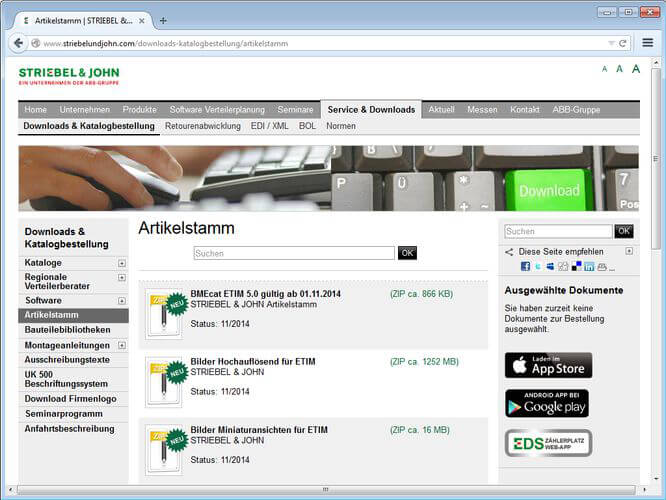Open the browser hamburger menu
666x500 pixels.
pyautogui.click(x=648, y=43)
